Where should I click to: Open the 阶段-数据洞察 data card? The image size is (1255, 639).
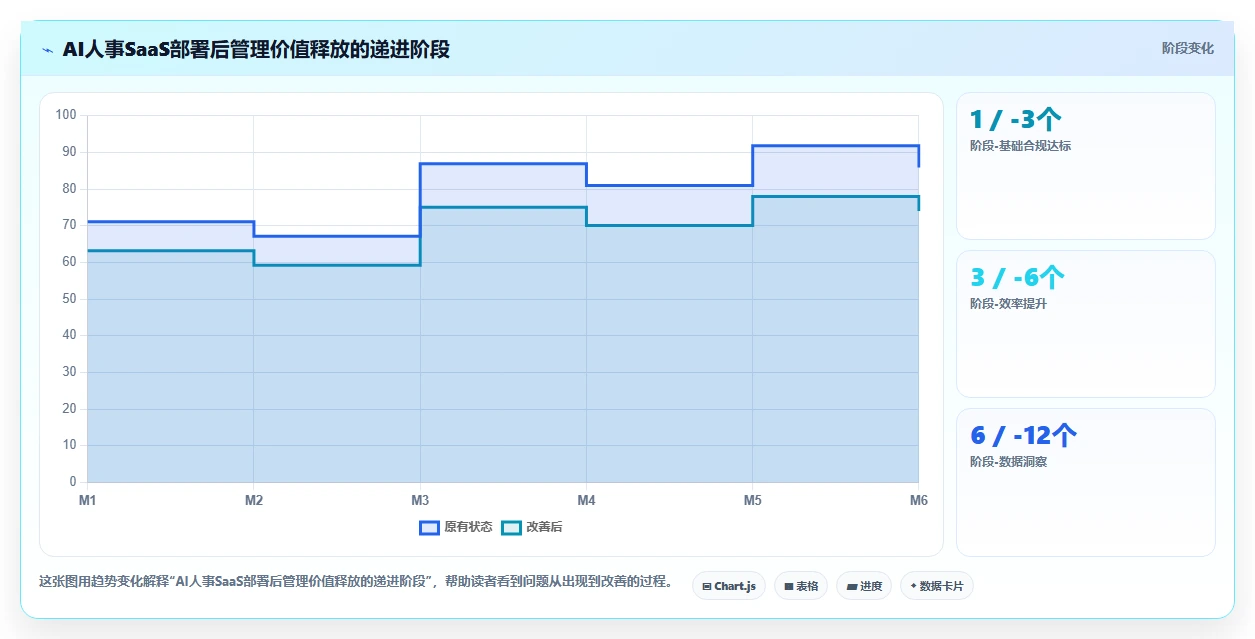pyautogui.click(x=1086, y=482)
